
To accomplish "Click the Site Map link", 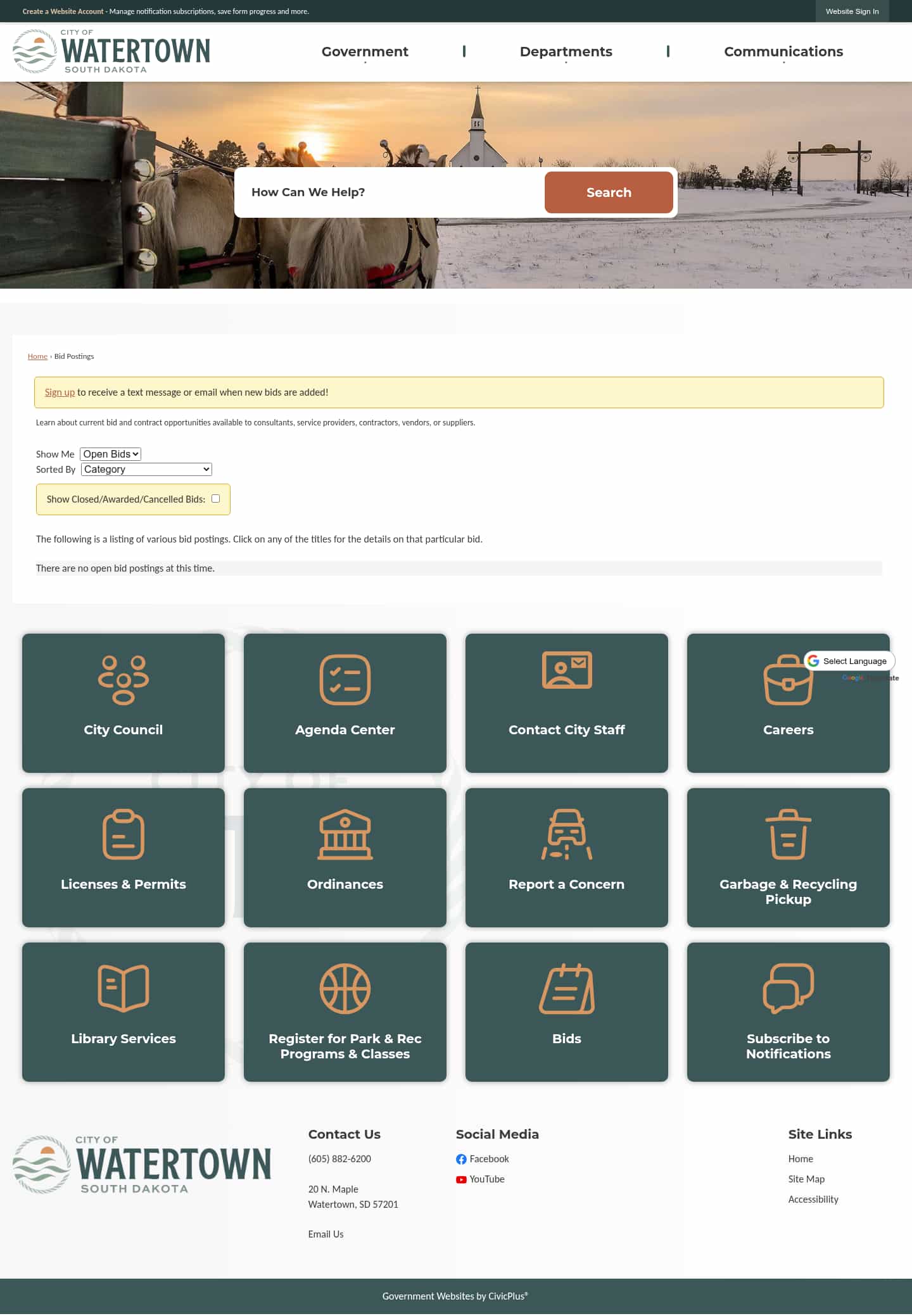I will pos(806,1179).
